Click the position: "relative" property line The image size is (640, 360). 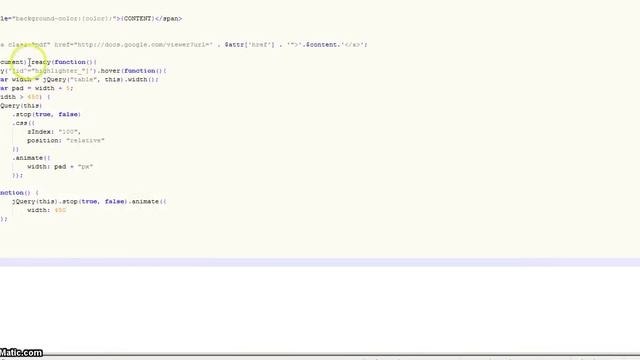[x=66, y=140]
